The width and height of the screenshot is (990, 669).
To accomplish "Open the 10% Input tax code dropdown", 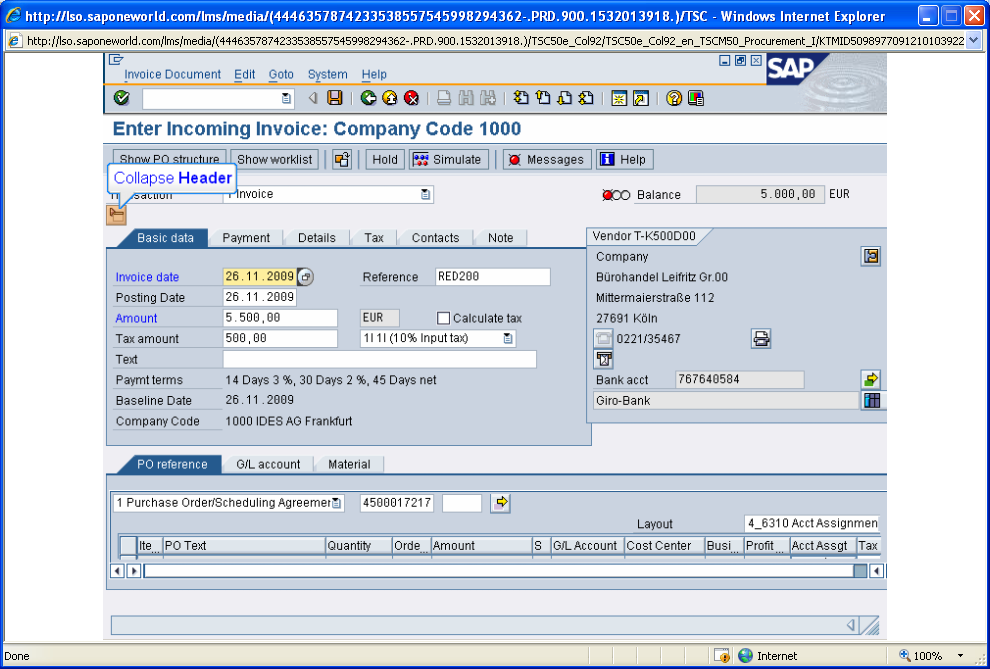I will pos(508,338).
